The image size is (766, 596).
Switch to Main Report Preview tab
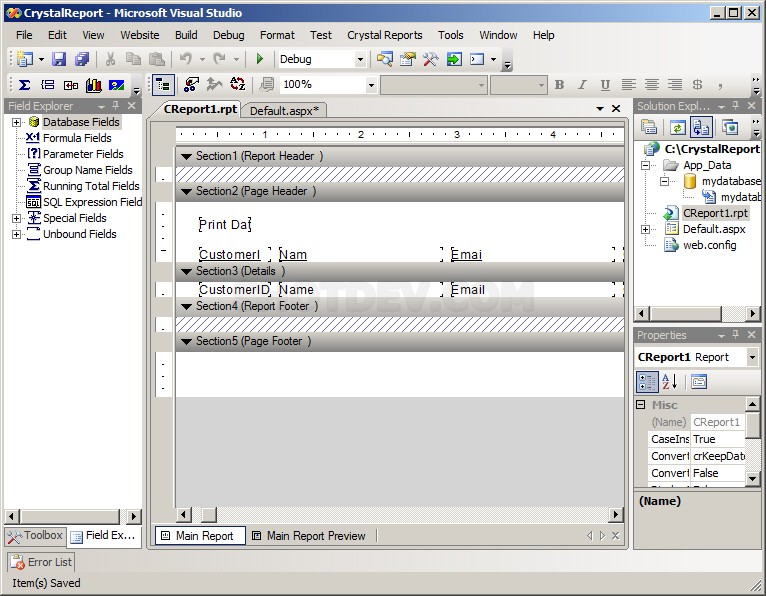click(310, 536)
